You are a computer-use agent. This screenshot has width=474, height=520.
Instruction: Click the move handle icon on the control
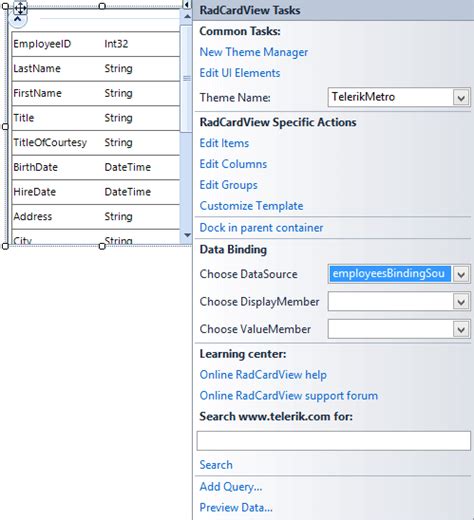[20, 8]
